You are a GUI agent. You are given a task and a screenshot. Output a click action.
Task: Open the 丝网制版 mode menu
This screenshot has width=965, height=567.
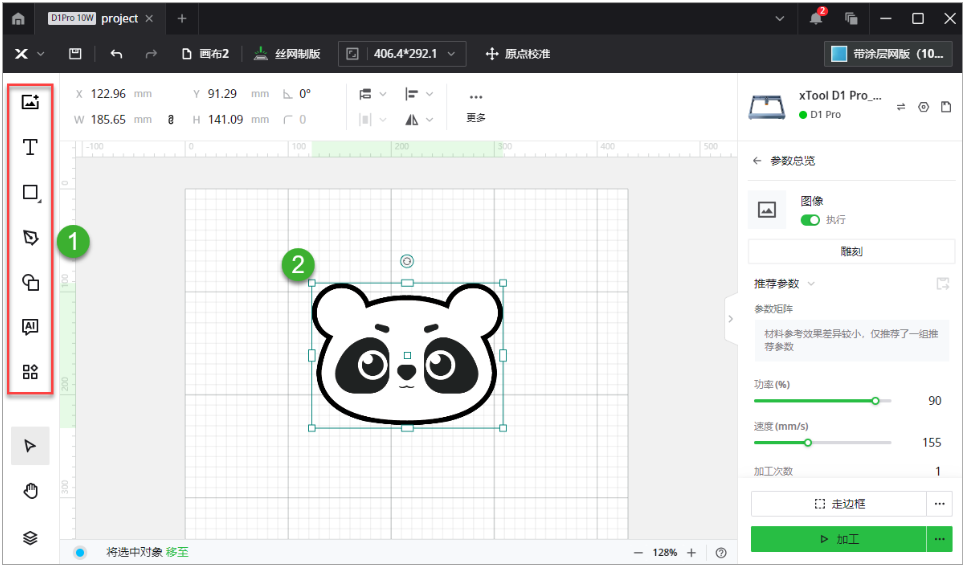287,54
